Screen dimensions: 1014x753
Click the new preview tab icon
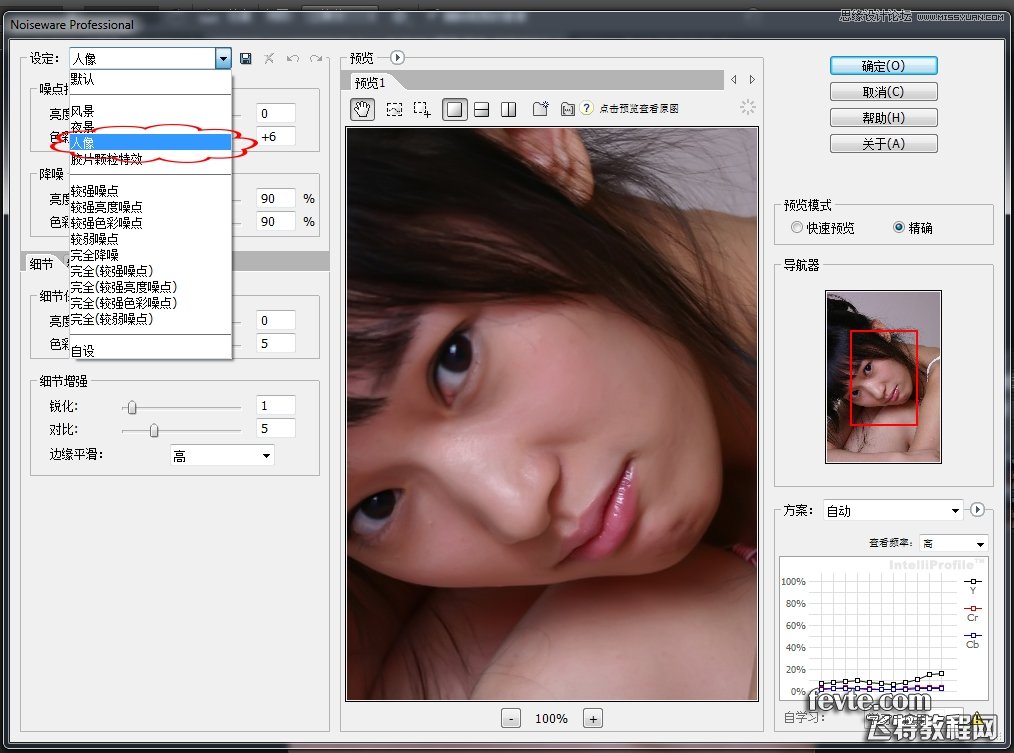[x=540, y=109]
